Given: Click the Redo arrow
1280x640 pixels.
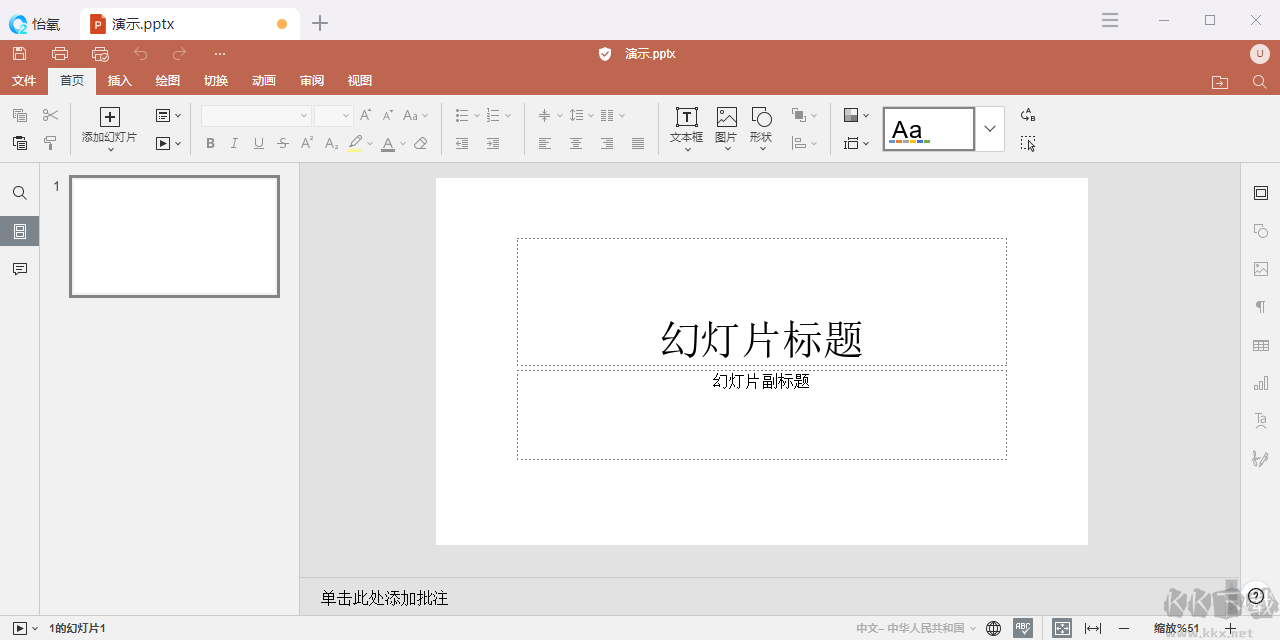Looking at the screenshot, I should pyautogui.click(x=180, y=54).
